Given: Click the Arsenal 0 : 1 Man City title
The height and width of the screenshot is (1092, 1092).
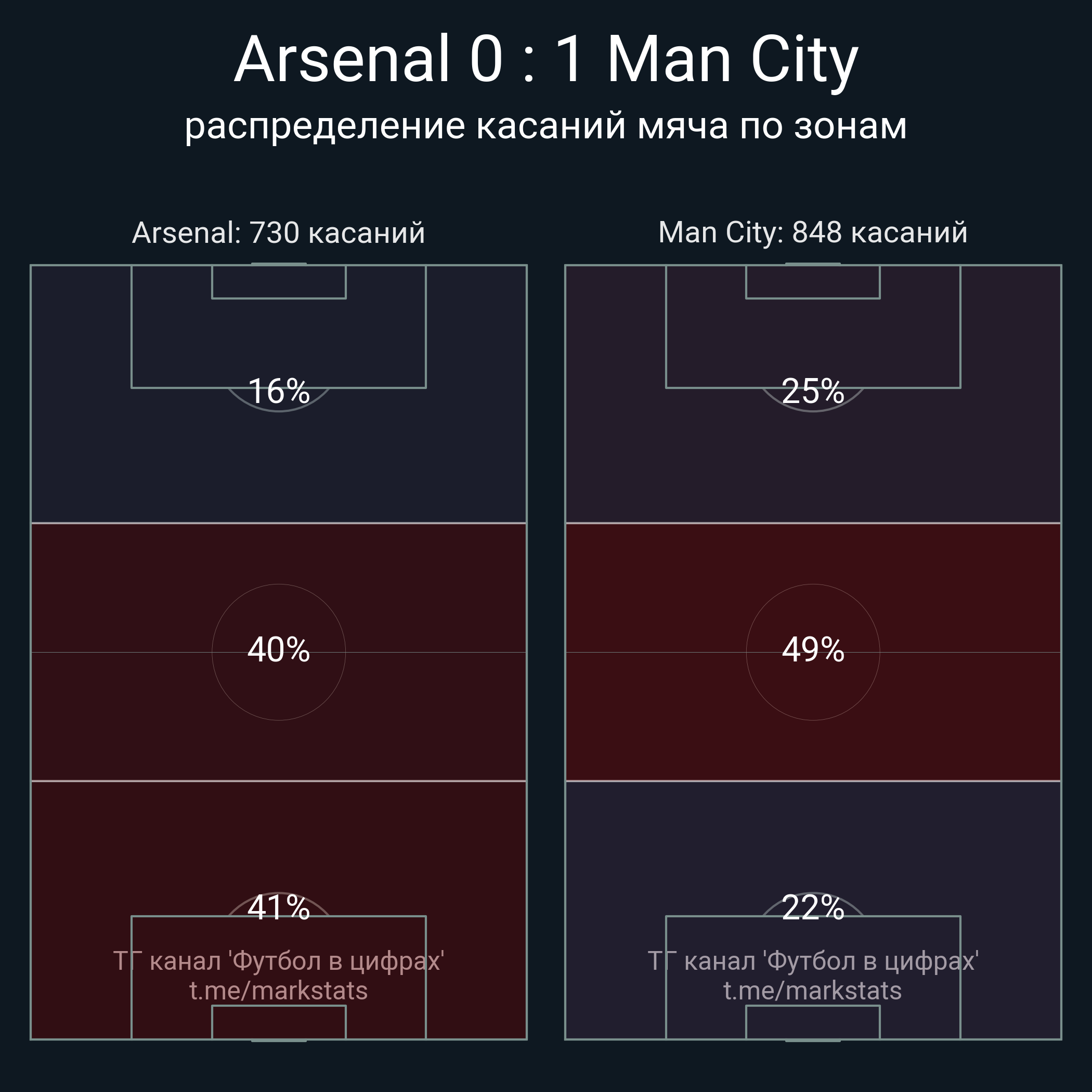Looking at the screenshot, I should [546, 59].
